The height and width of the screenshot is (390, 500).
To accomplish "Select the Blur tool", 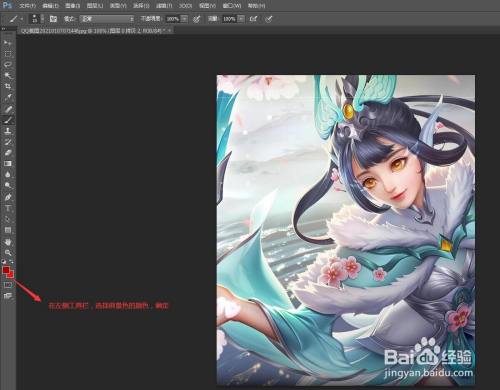I will (x=8, y=175).
